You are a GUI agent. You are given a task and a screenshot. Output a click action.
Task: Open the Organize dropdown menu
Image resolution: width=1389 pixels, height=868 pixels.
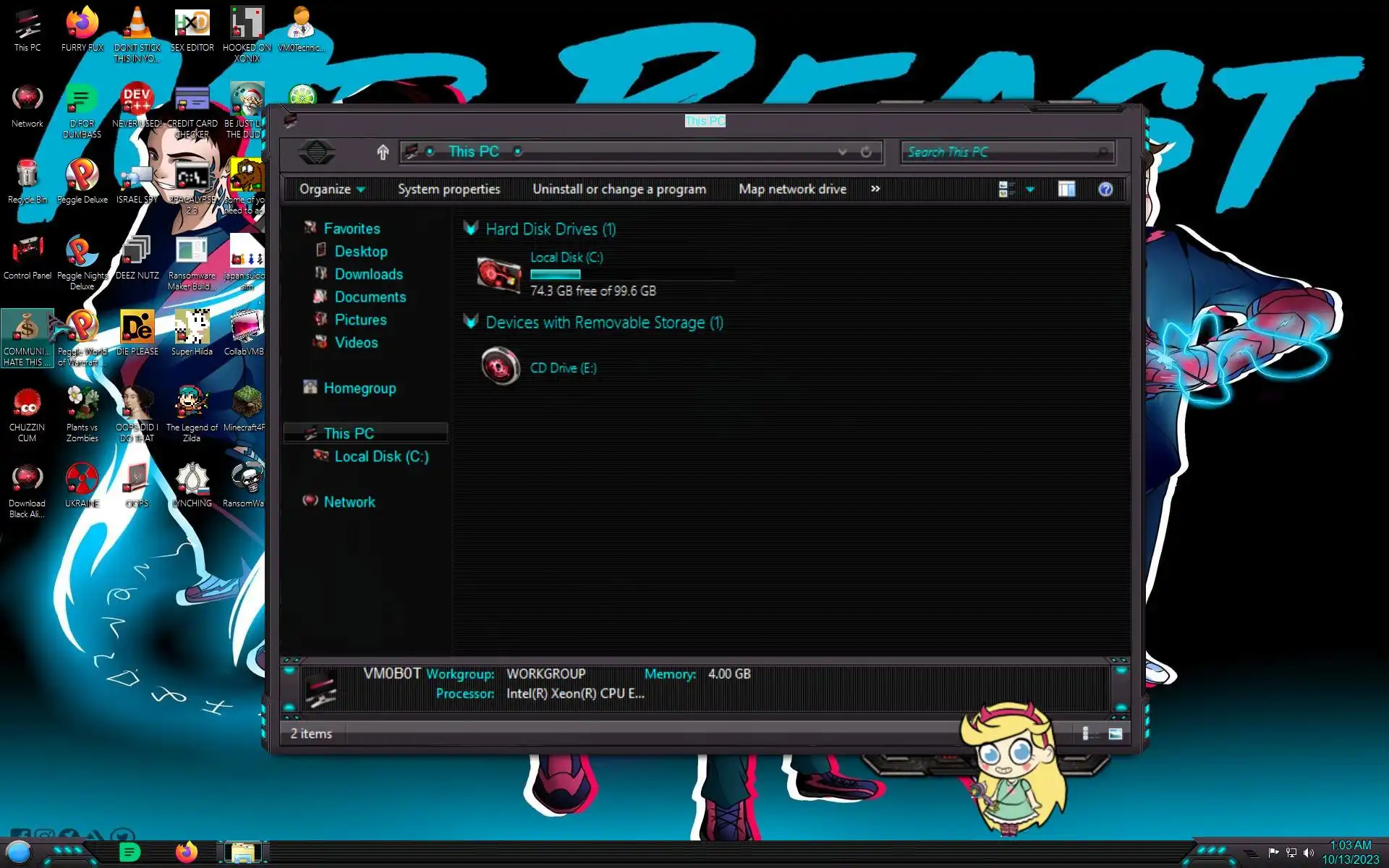332,190
